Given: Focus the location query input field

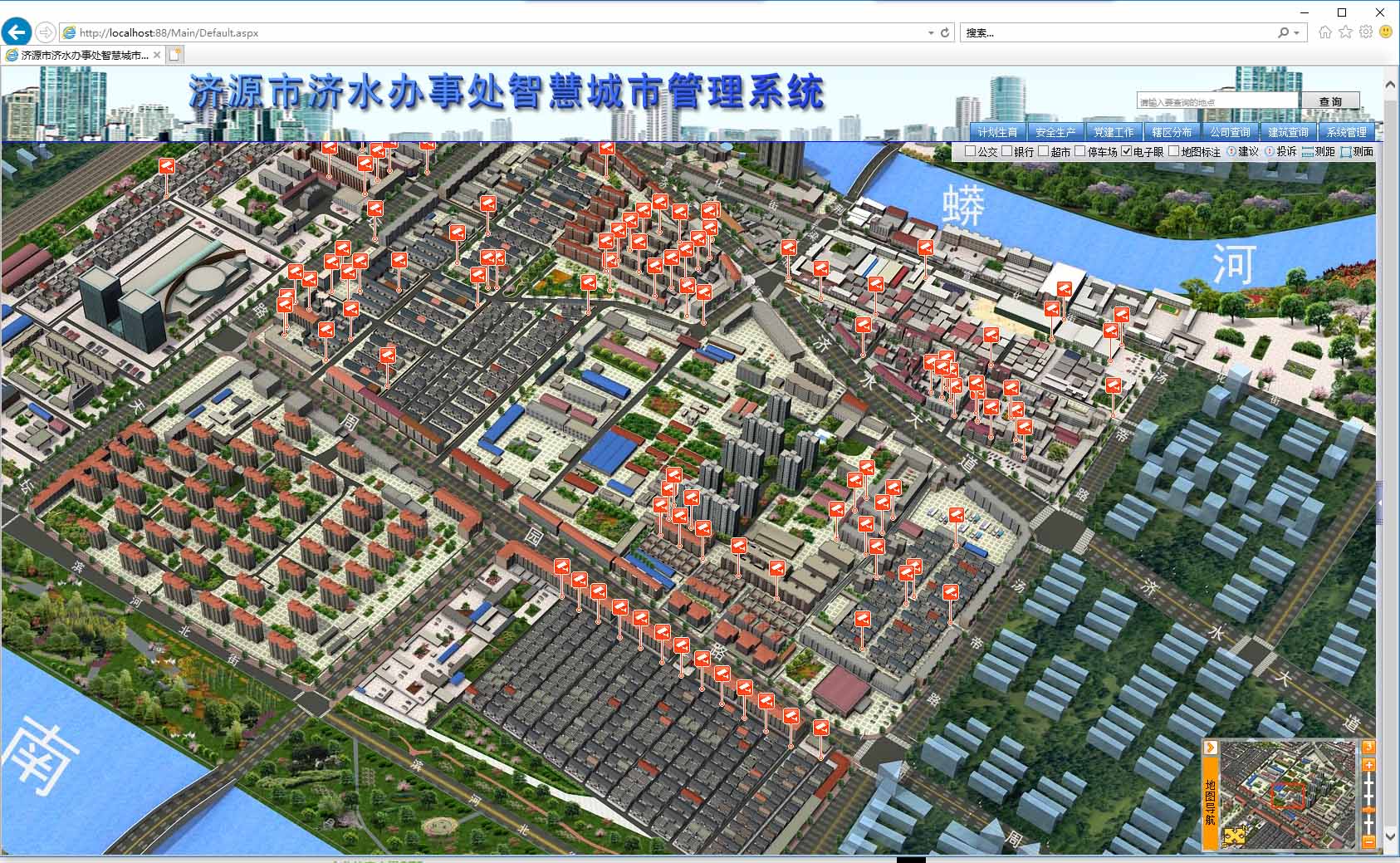Looking at the screenshot, I should pos(1217,101).
